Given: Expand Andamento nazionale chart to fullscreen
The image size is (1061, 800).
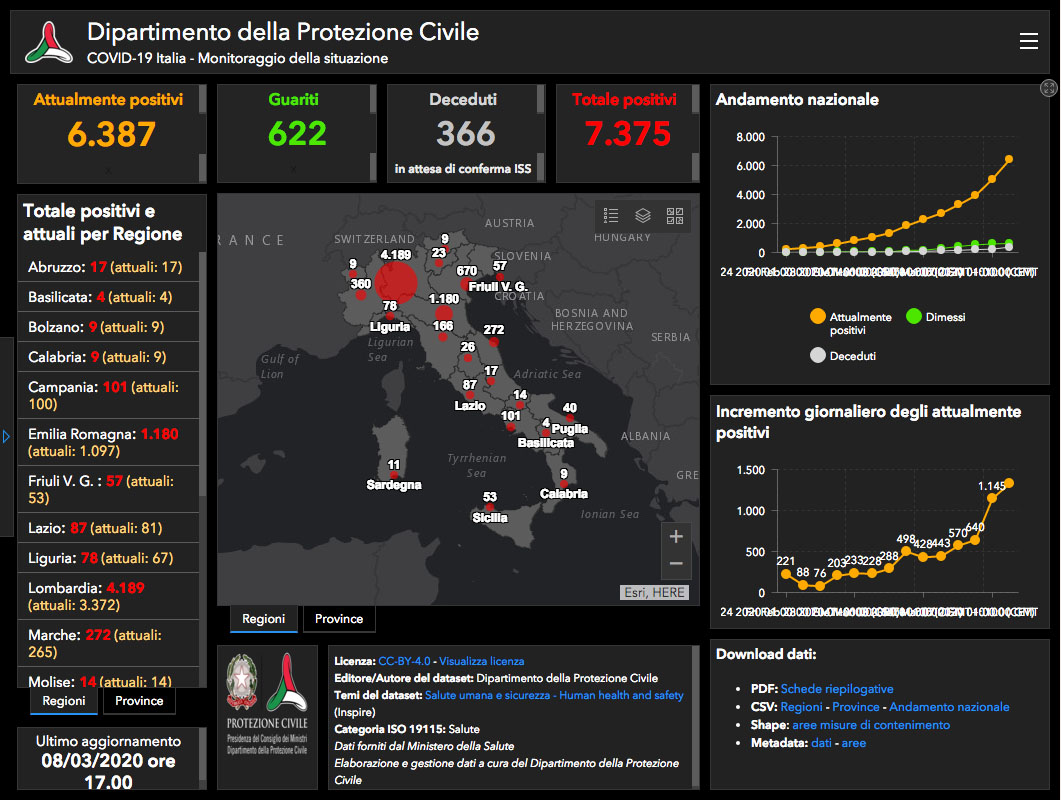Looking at the screenshot, I should [x=1048, y=89].
